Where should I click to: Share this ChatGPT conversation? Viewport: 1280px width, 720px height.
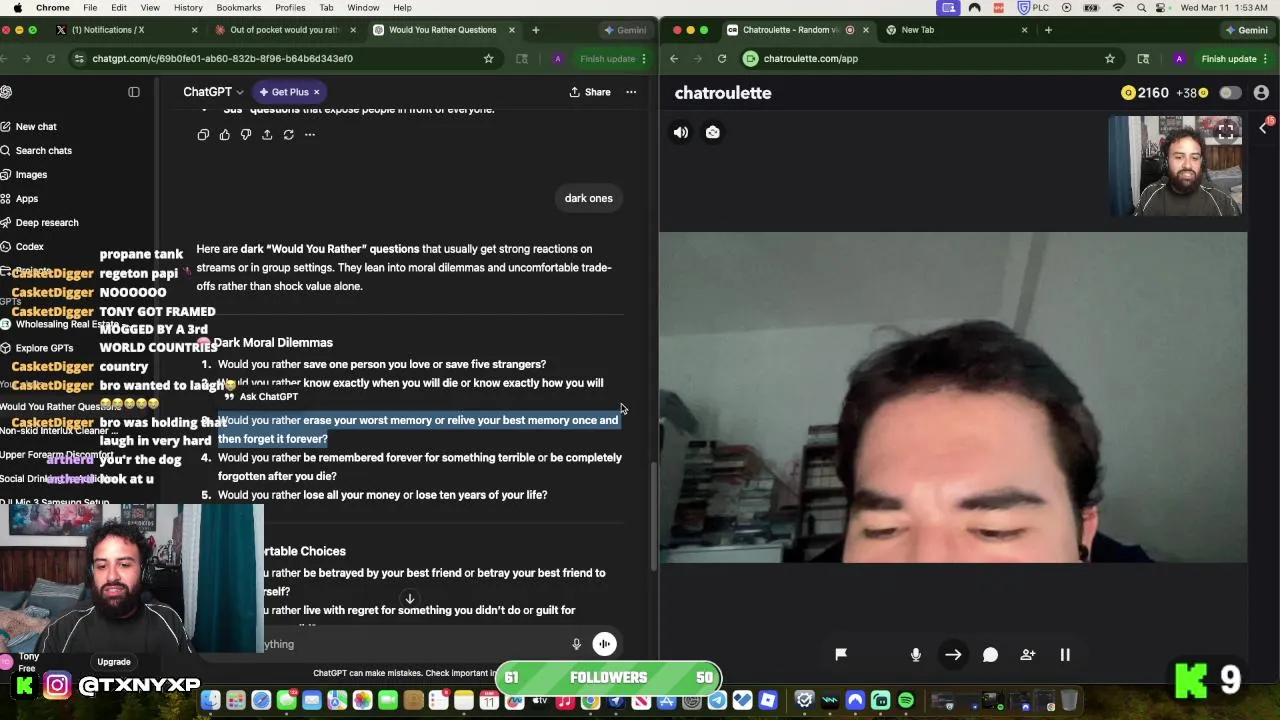click(590, 92)
